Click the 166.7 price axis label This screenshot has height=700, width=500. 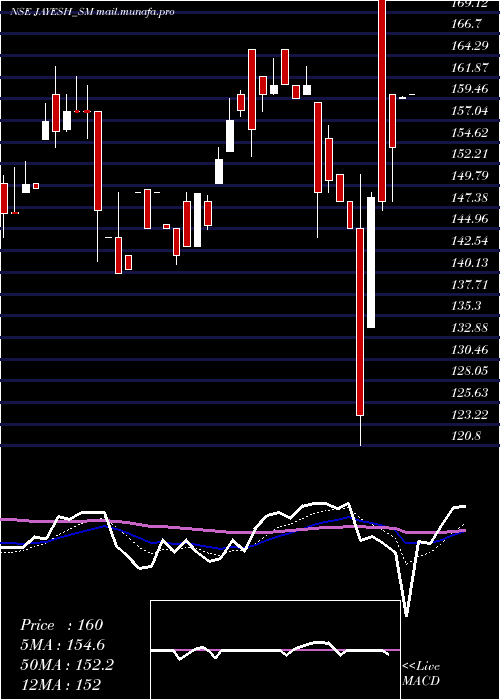click(466, 24)
